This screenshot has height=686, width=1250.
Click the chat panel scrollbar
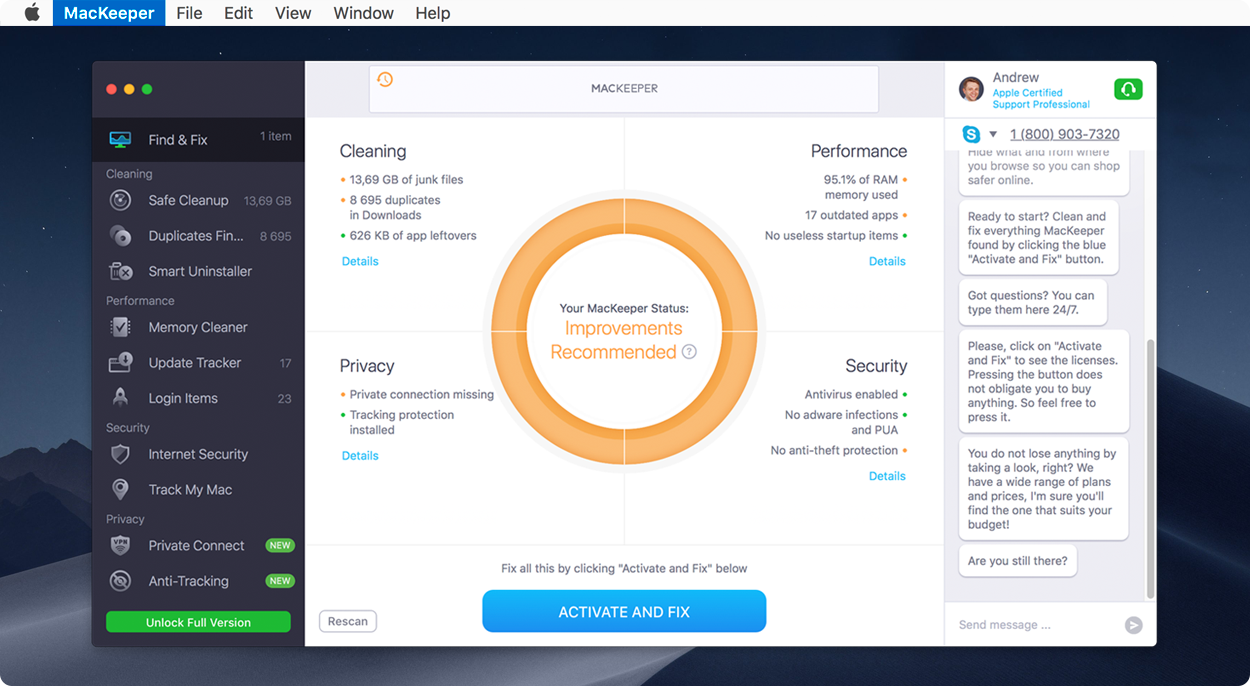pyautogui.click(x=1149, y=470)
